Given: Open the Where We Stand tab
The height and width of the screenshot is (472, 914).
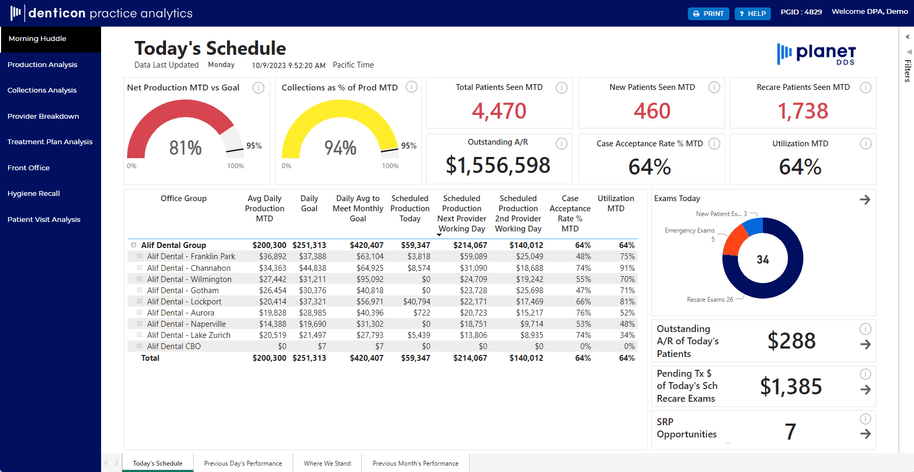Looking at the screenshot, I should 325,463.
